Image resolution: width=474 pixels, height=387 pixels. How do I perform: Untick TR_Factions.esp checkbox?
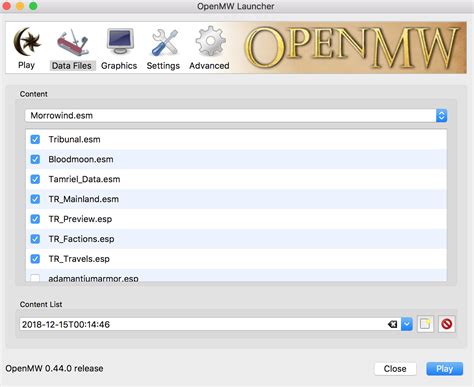coord(35,239)
